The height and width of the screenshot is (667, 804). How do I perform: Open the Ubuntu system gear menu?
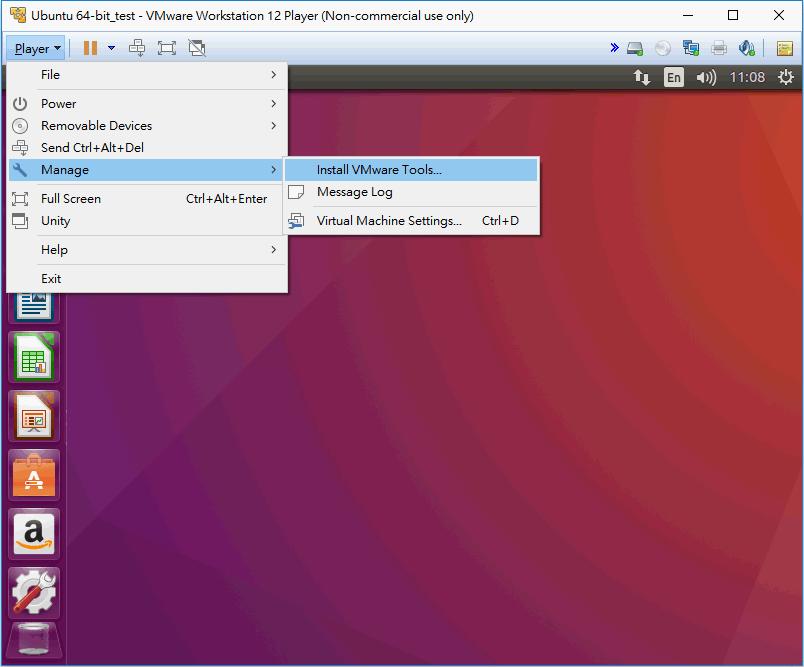786,77
